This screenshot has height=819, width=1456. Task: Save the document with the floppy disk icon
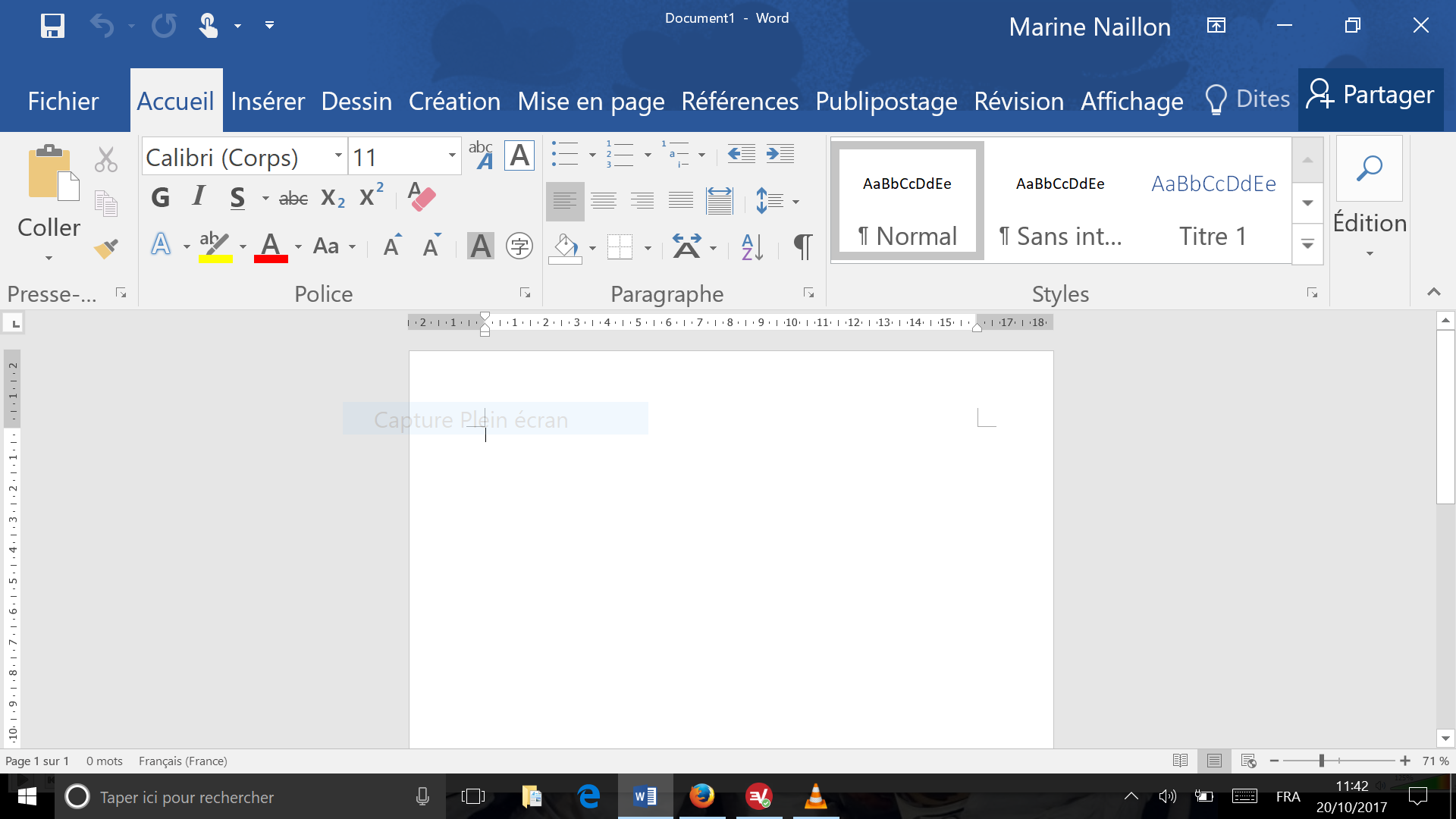pyautogui.click(x=52, y=26)
